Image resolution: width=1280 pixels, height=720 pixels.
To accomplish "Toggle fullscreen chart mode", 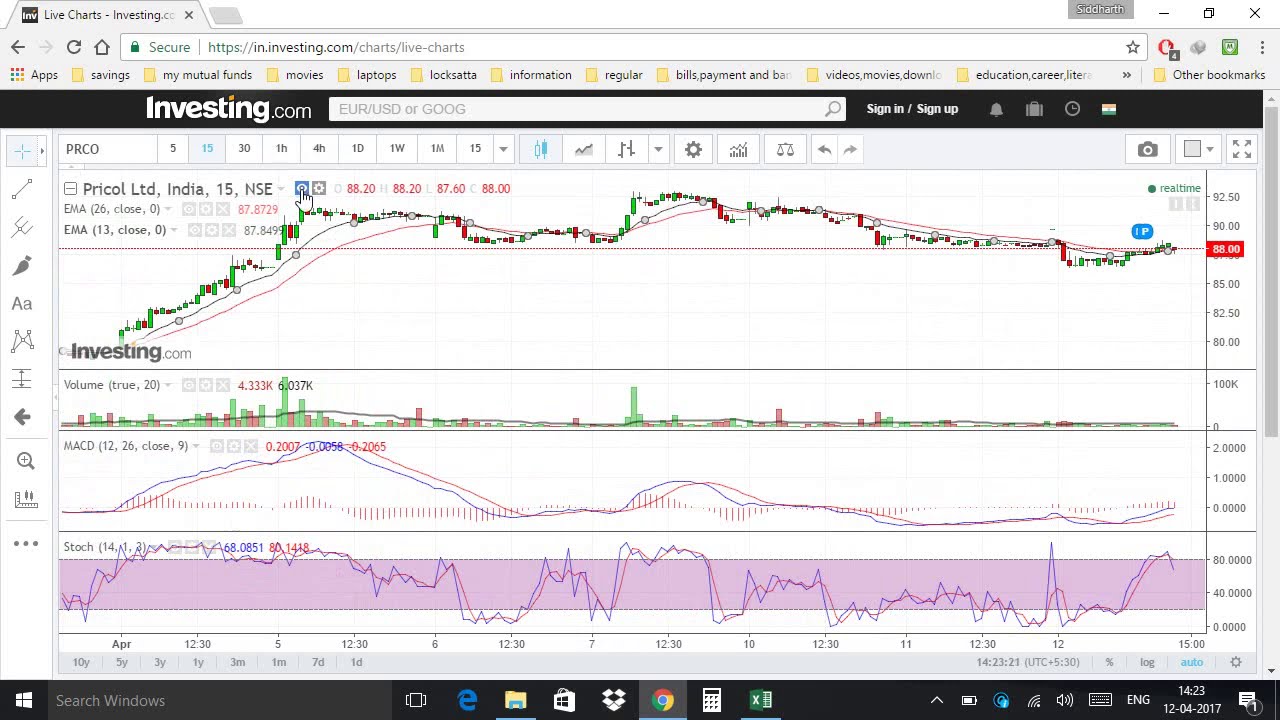I will tap(1242, 149).
